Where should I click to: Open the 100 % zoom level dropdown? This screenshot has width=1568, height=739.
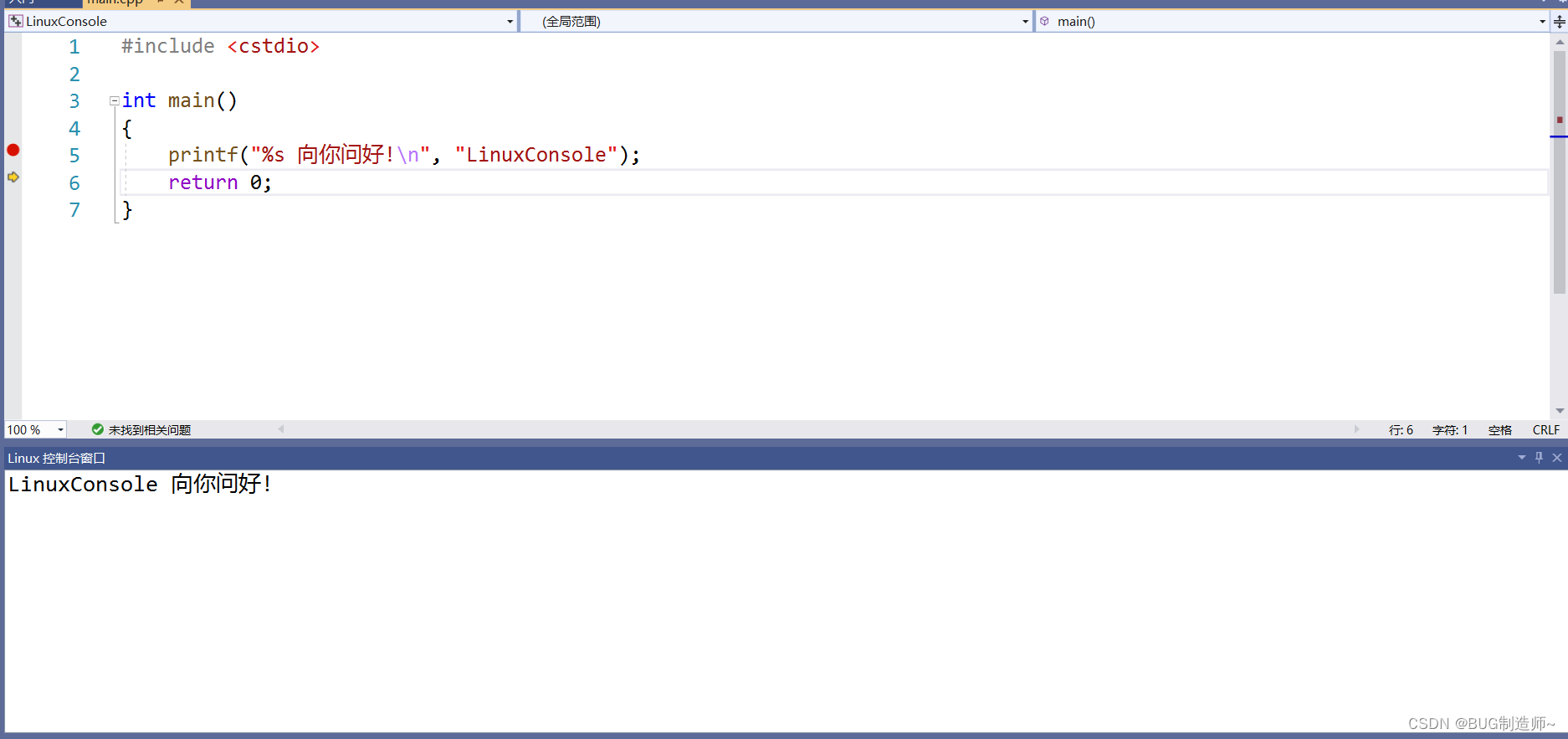pyautogui.click(x=60, y=430)
